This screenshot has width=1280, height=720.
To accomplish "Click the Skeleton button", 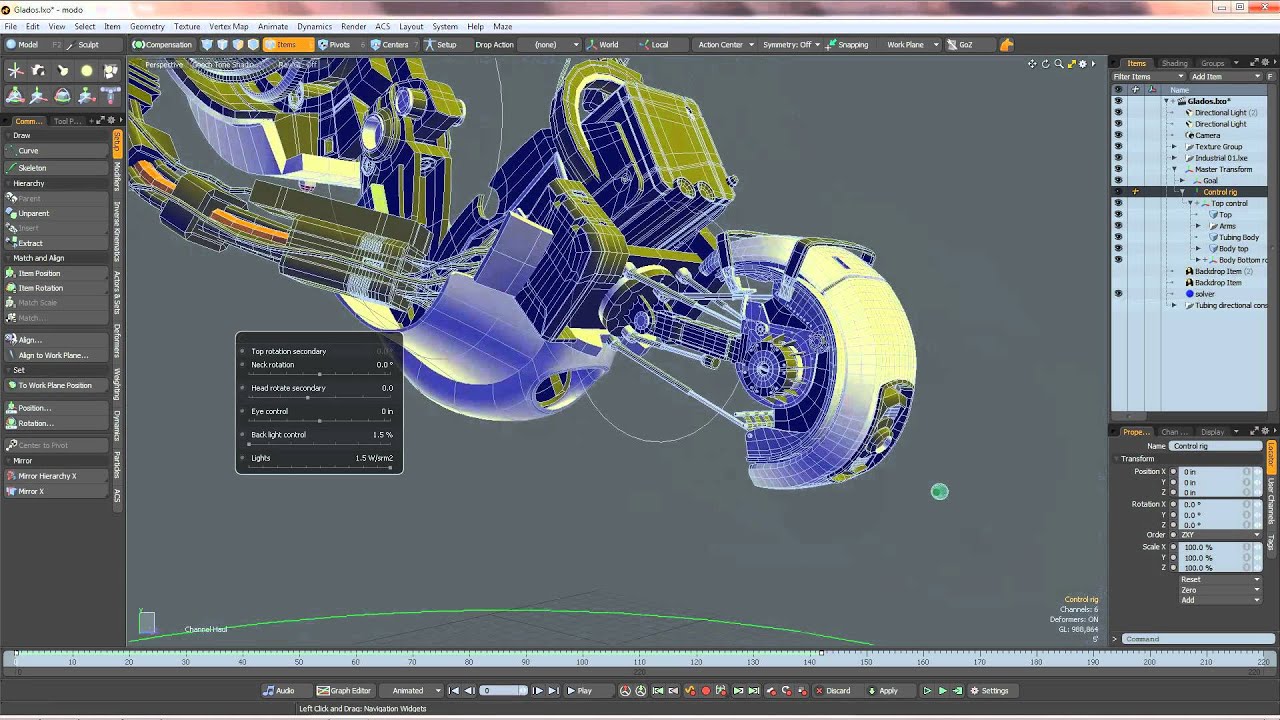I will click(x=57, y=168).
